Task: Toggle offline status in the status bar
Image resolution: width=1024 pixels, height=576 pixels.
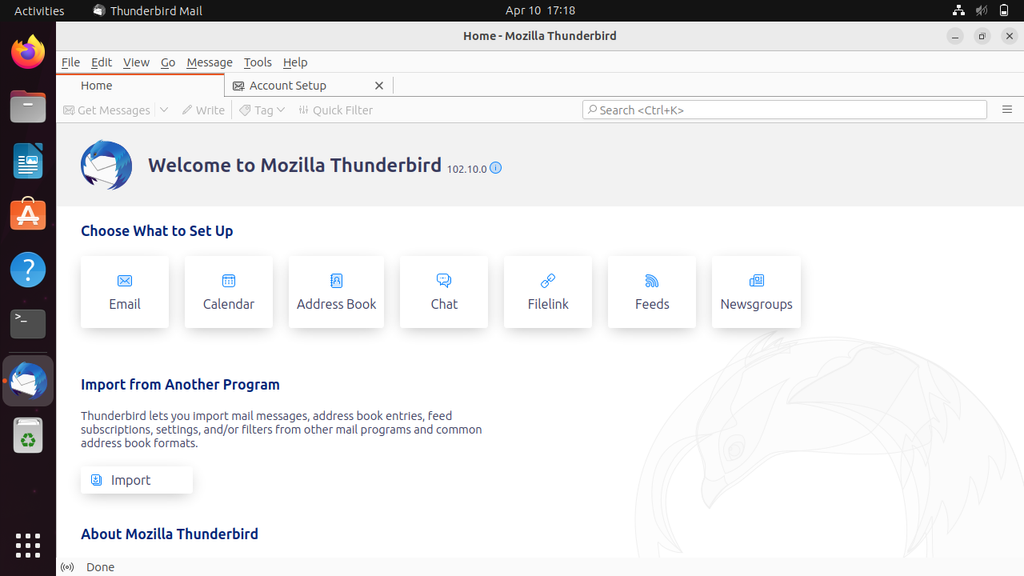Action: pos(66,567)
